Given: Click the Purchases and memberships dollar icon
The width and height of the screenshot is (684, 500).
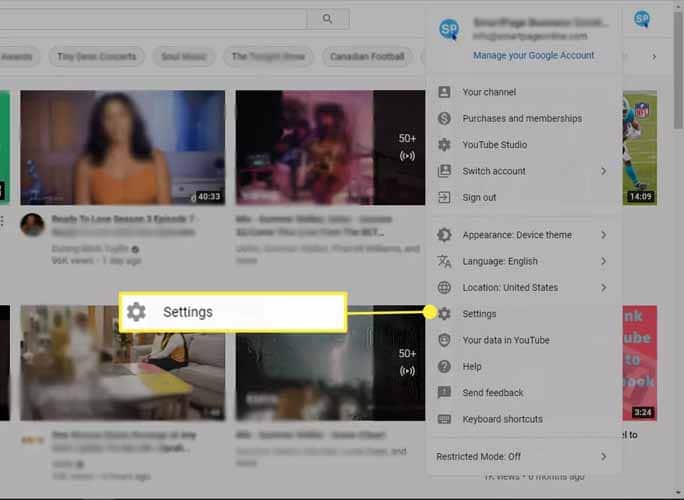Looking at the screenshot, I should coord(444,118).
